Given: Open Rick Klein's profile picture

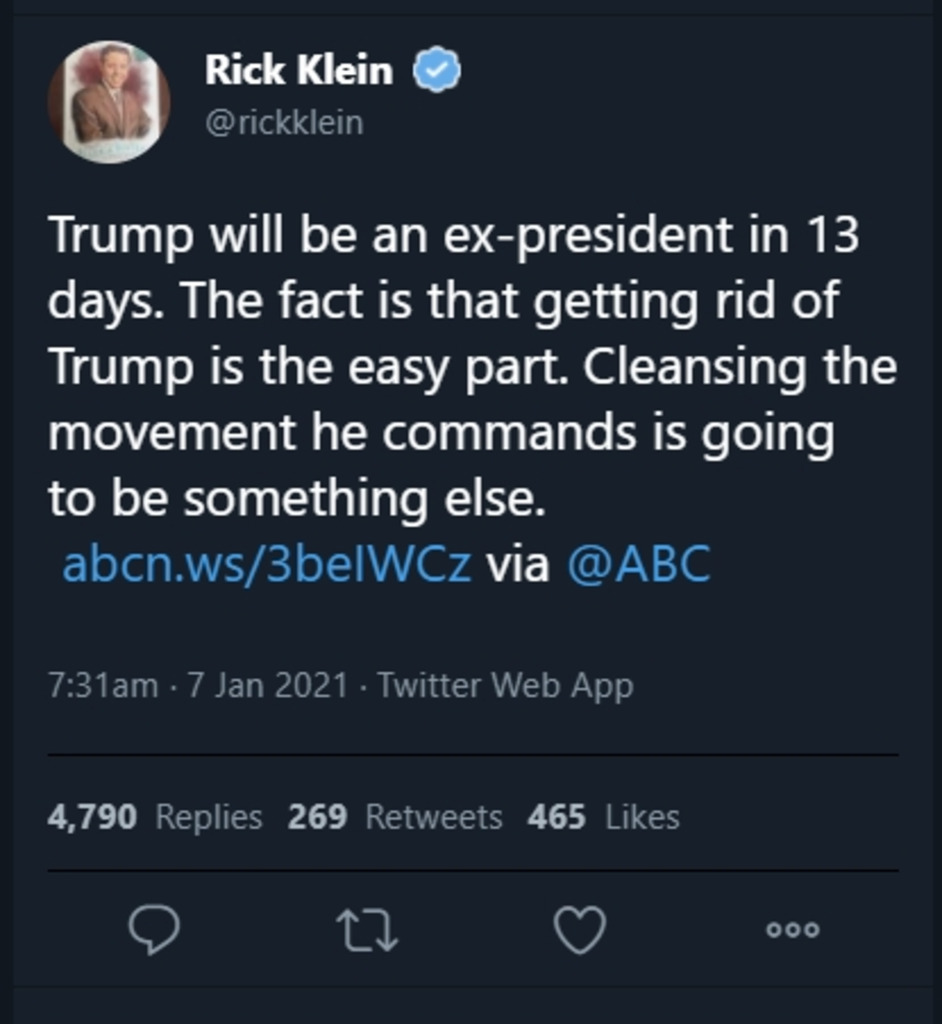Looking at the screenshot, I should 109,102.
